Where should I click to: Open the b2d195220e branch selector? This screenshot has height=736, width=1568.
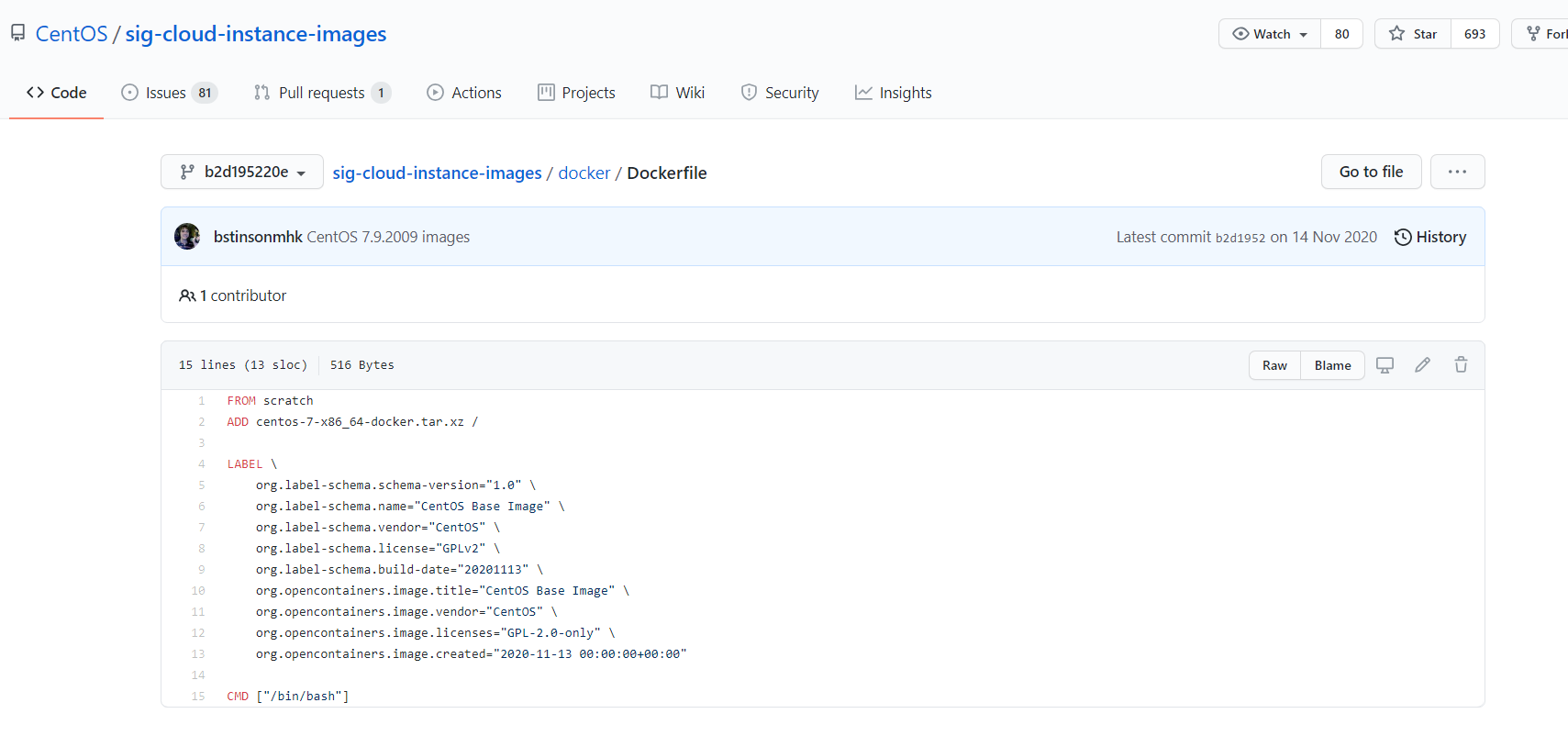(242, 172)
